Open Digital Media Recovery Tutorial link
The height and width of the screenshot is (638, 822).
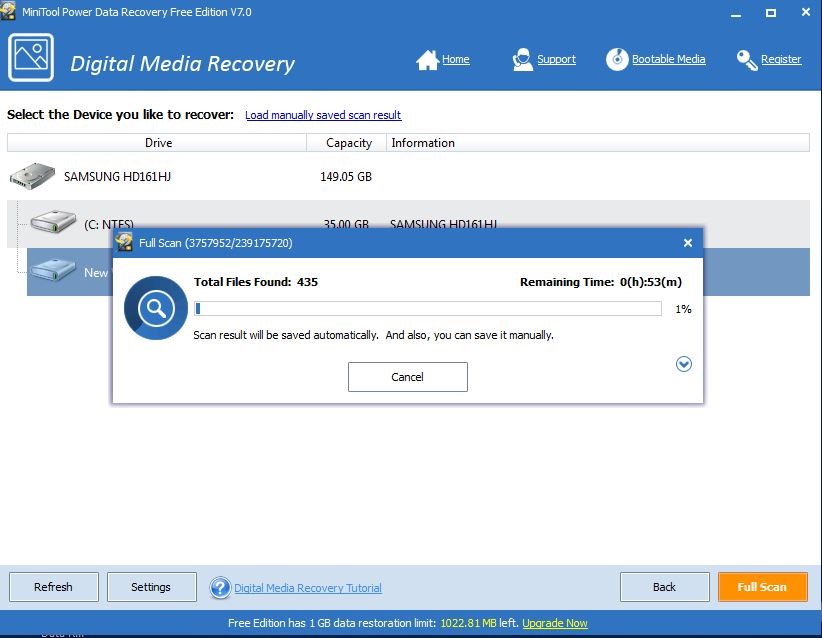pyautogui.click(x=308, y=588)
